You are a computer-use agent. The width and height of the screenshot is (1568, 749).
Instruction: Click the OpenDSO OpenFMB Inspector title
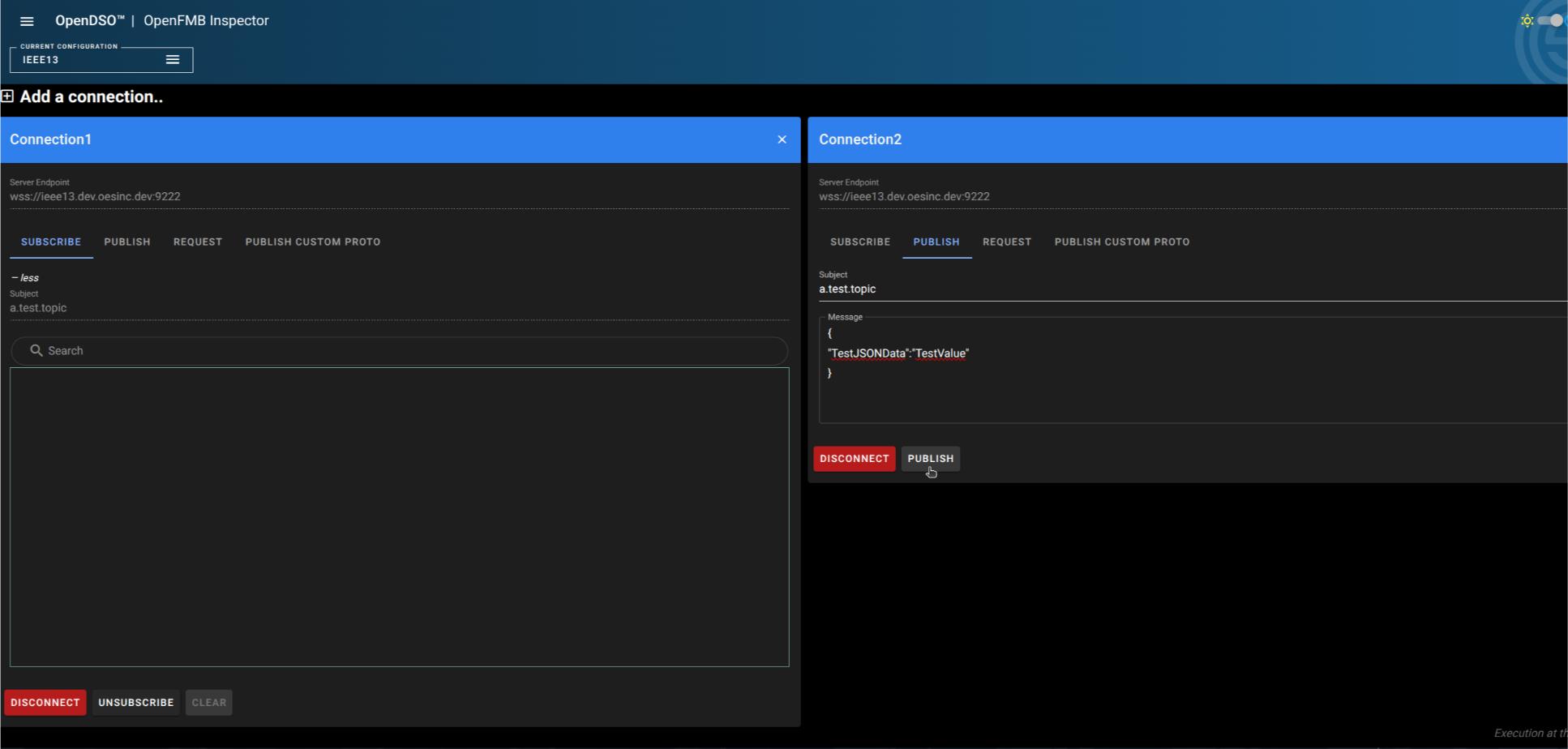(162, 21)
